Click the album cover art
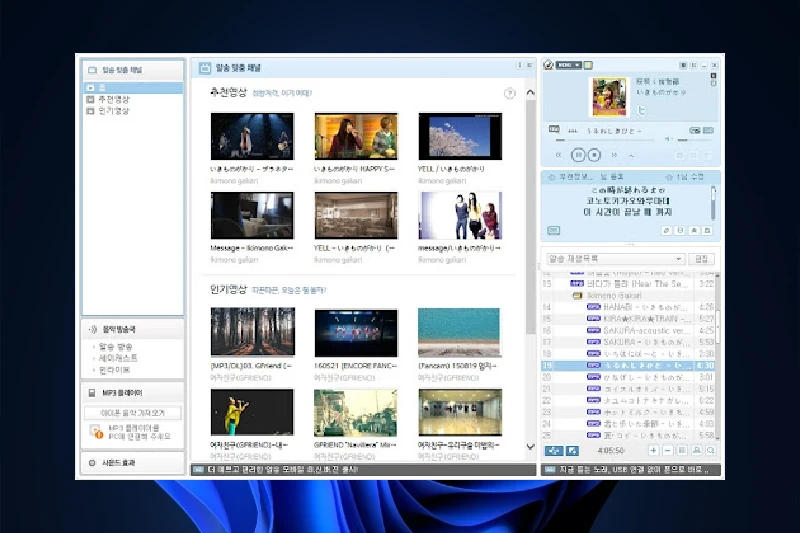The height and width of the screenshot is (533, 800). [x=610, y=97]
